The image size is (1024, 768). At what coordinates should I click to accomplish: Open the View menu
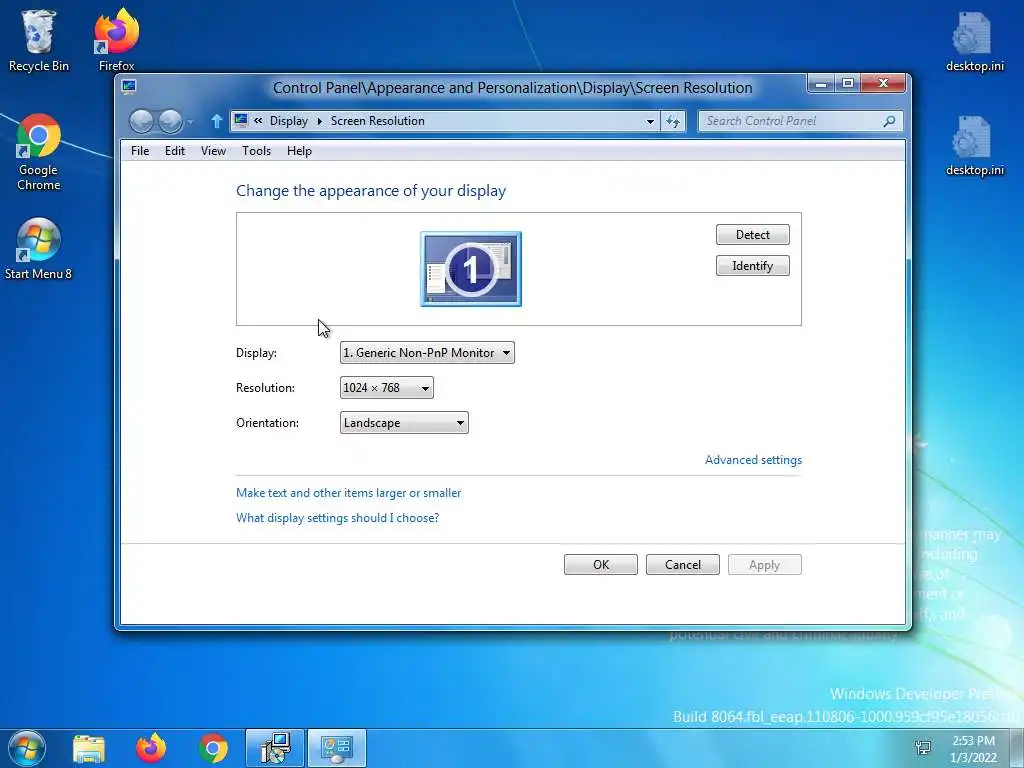213,151
